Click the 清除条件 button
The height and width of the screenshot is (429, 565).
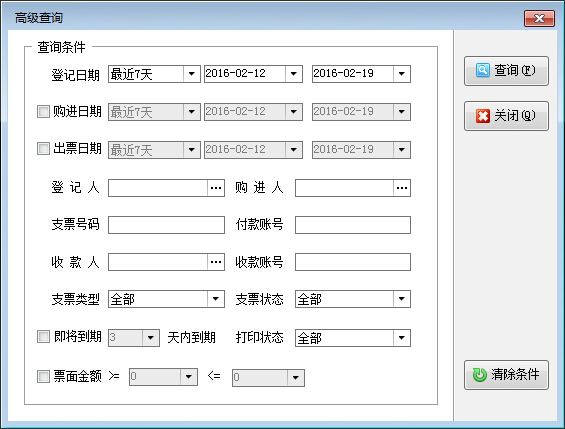tap(506, 375)
